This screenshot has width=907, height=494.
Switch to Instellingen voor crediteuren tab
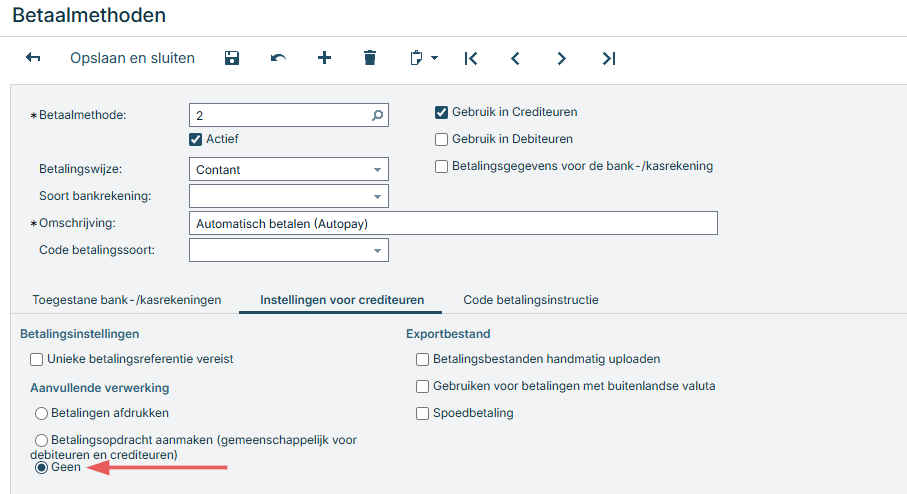point(342,300)
